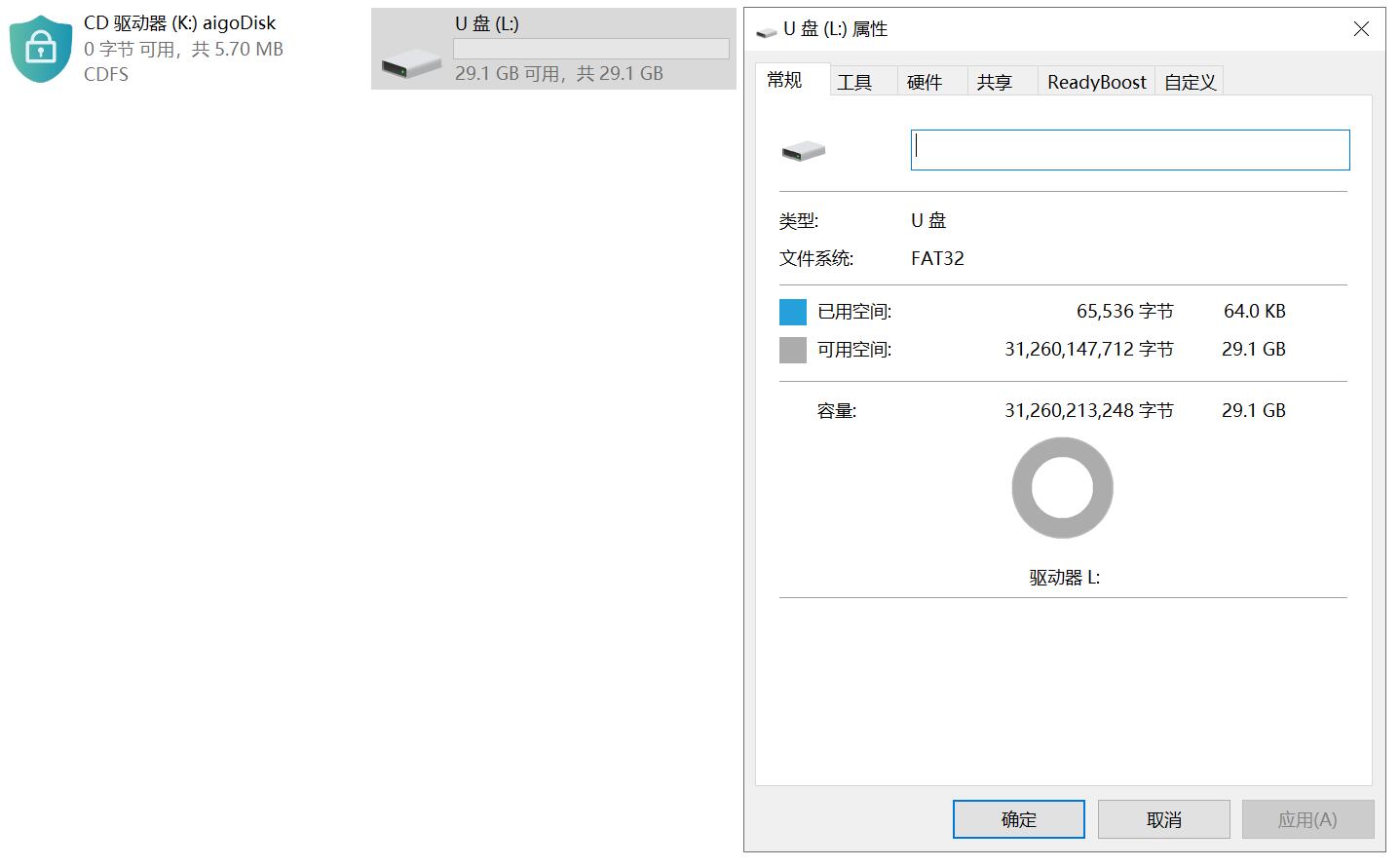Click the drive icon in the dialog title bar
Image resolution: width=1400 pixels, height=867 pixels.
[766, 29]
